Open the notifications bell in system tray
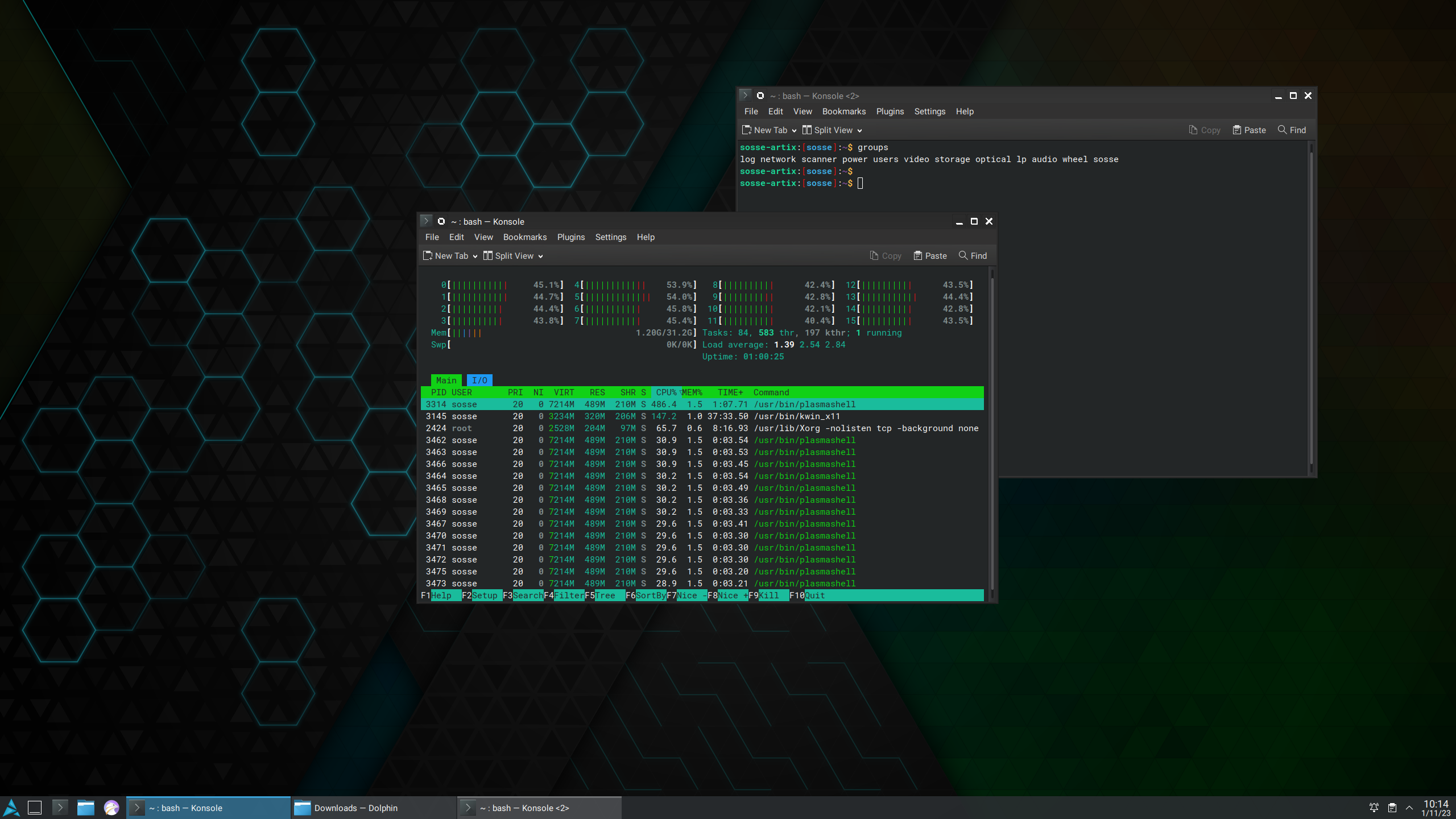 point(1374,808)
